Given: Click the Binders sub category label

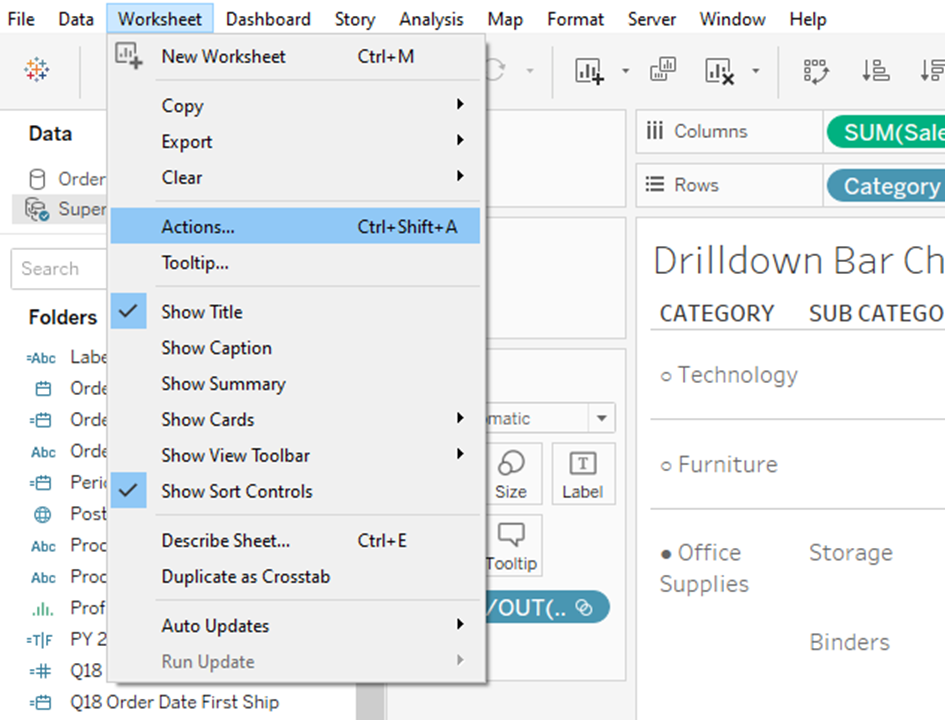Looking at the screenshot, I should point(849,642).
